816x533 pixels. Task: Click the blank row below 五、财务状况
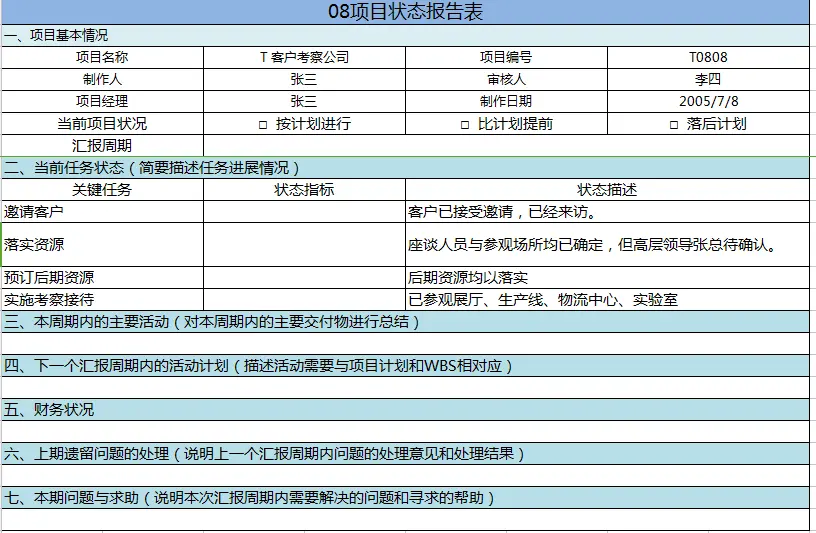pyautogui.click(x=405, y=432)
